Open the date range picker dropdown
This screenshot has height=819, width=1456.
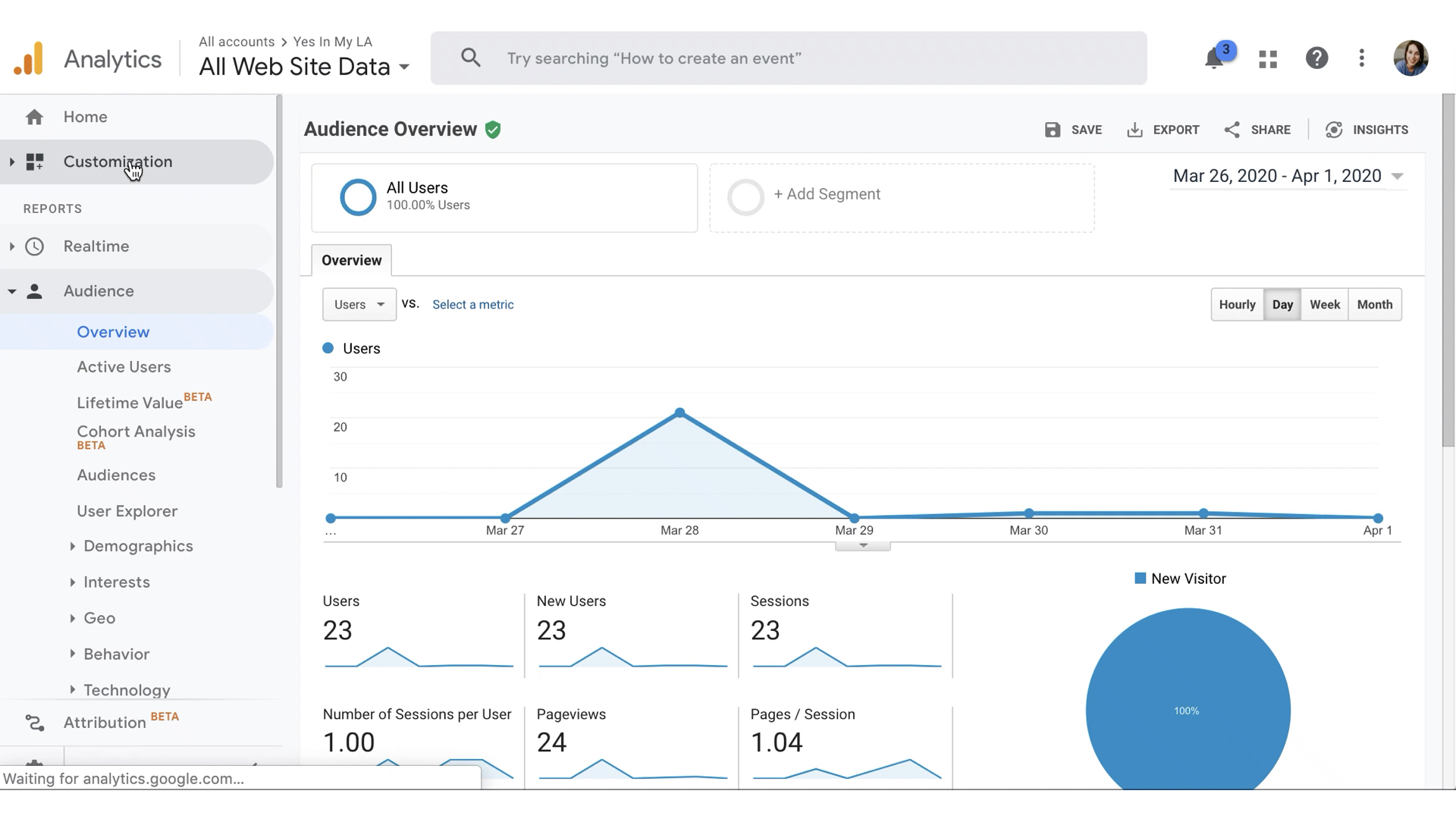point(1398,176)
